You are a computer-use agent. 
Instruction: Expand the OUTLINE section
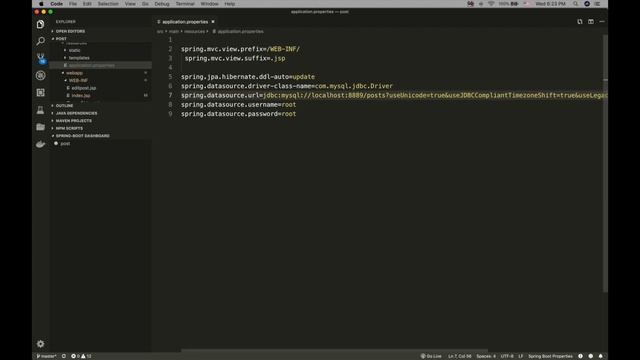tap(100, 106)
